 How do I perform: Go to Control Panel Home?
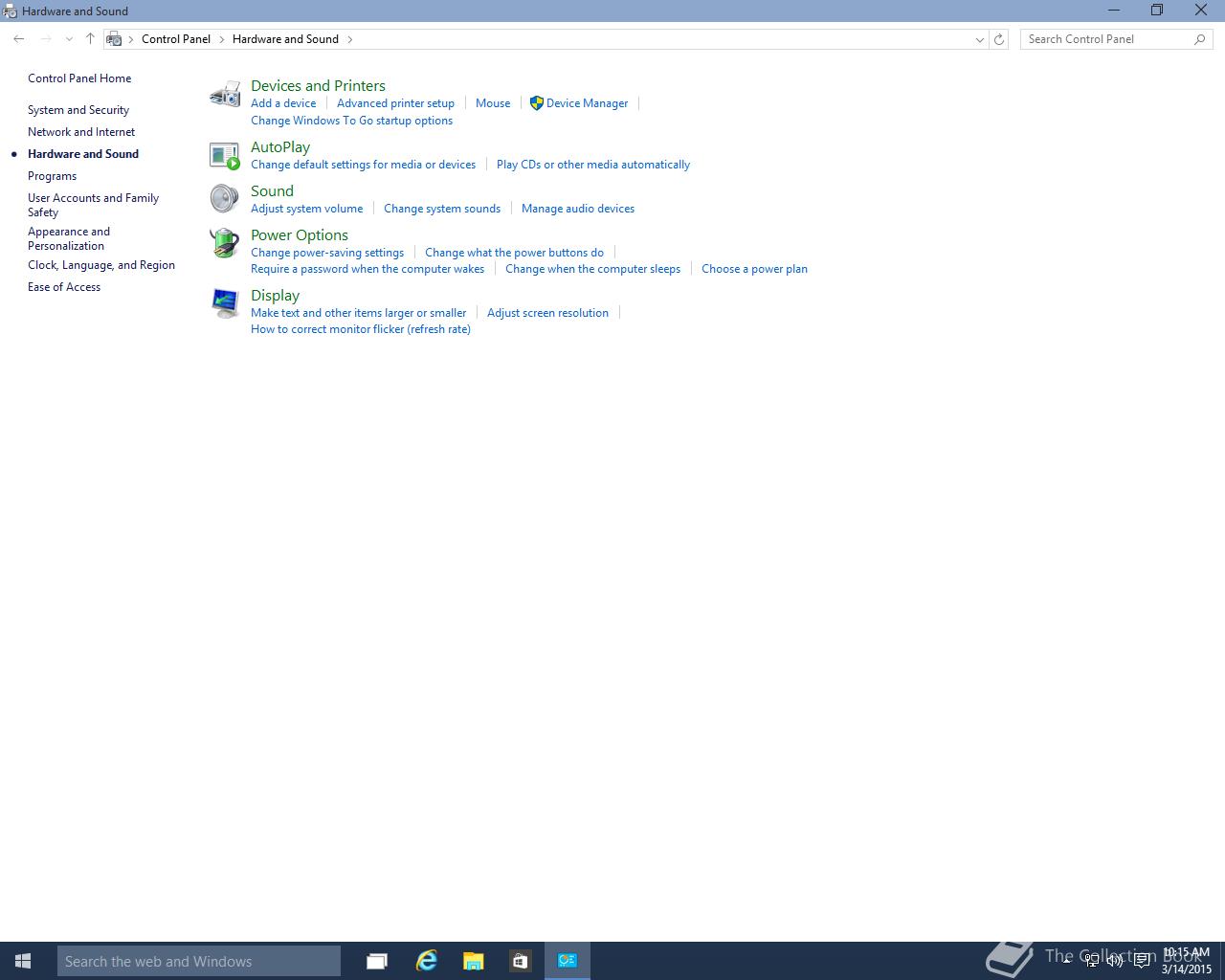pyautogui.click(x=79, y=78)
